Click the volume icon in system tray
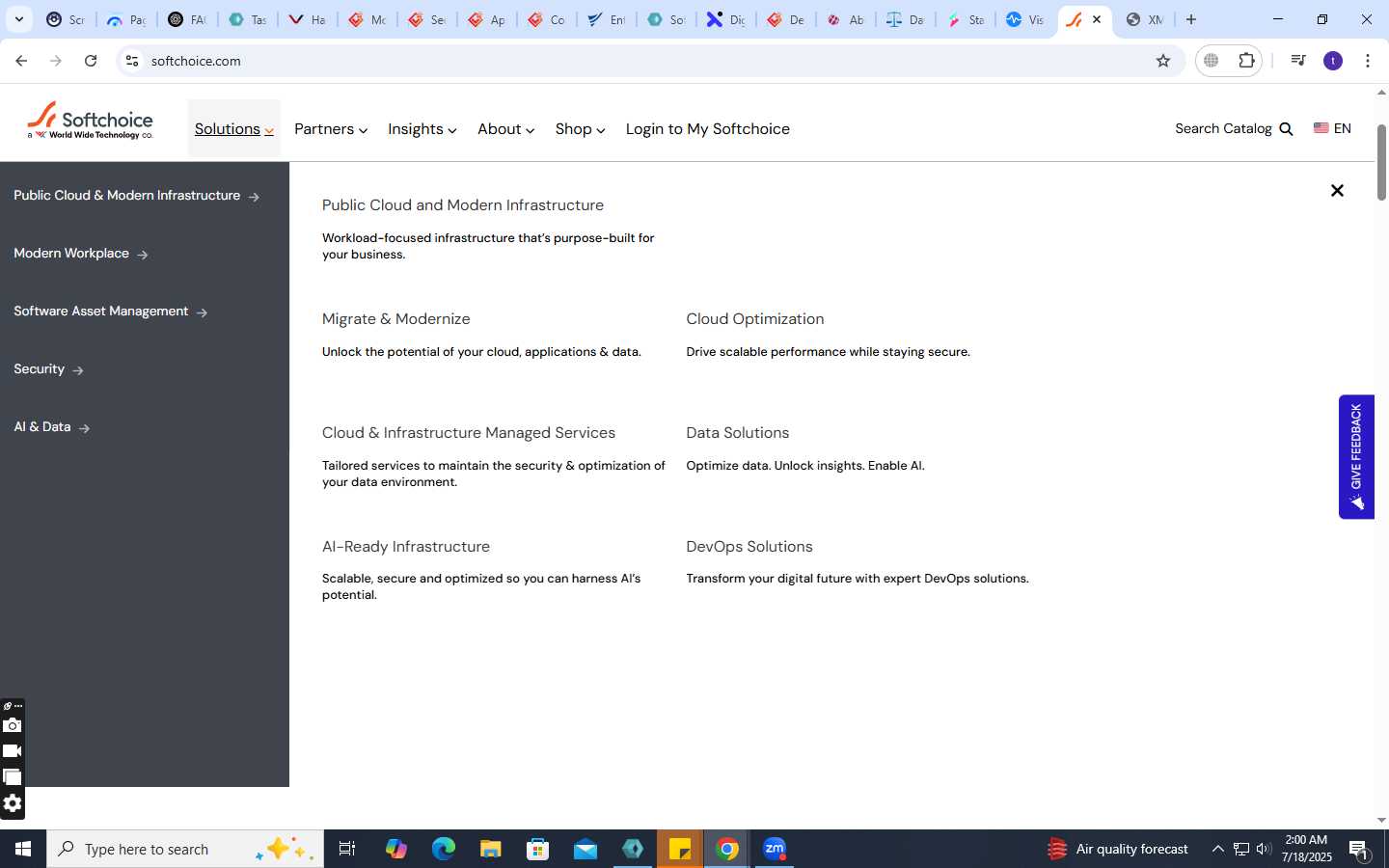 tap(1264, 849)
